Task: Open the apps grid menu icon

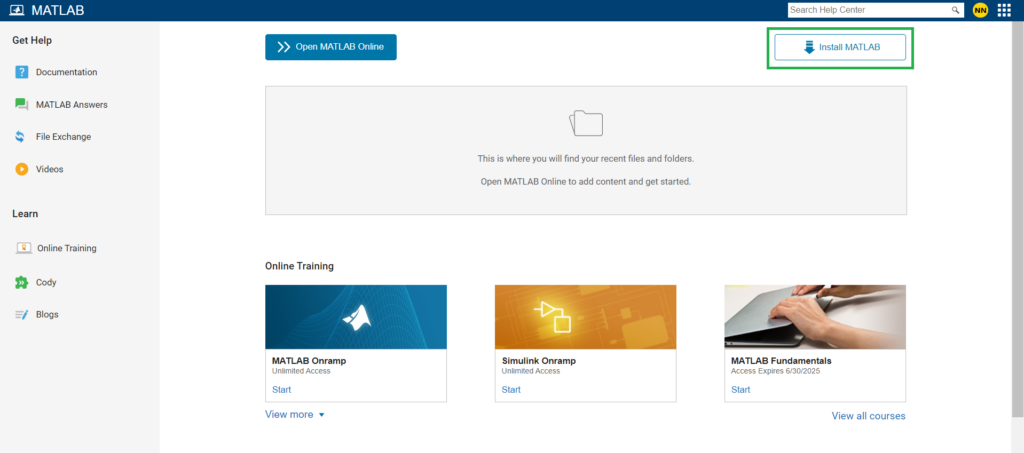Action: pos(1004,10)
